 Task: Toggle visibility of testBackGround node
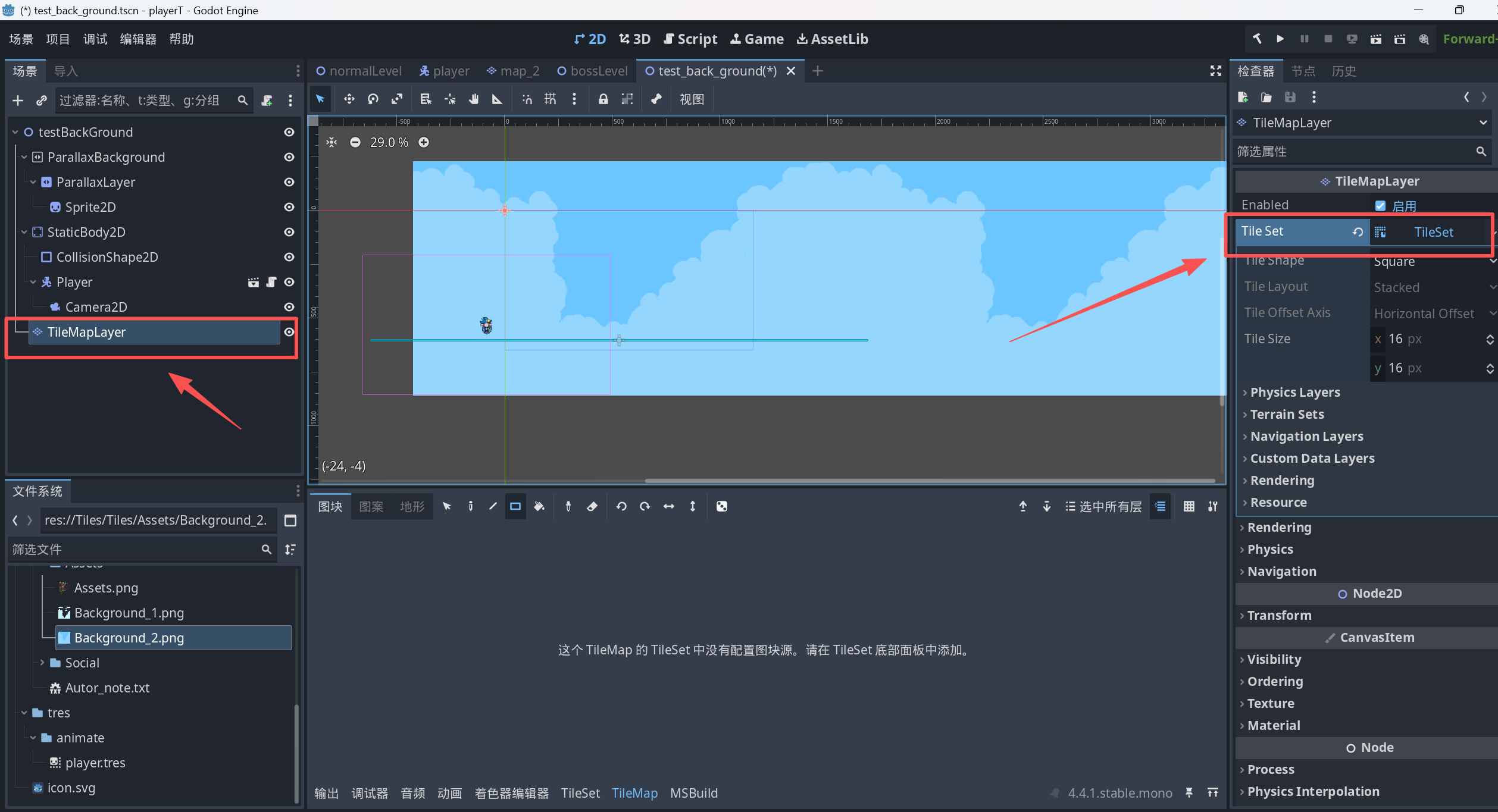[289, 132]
